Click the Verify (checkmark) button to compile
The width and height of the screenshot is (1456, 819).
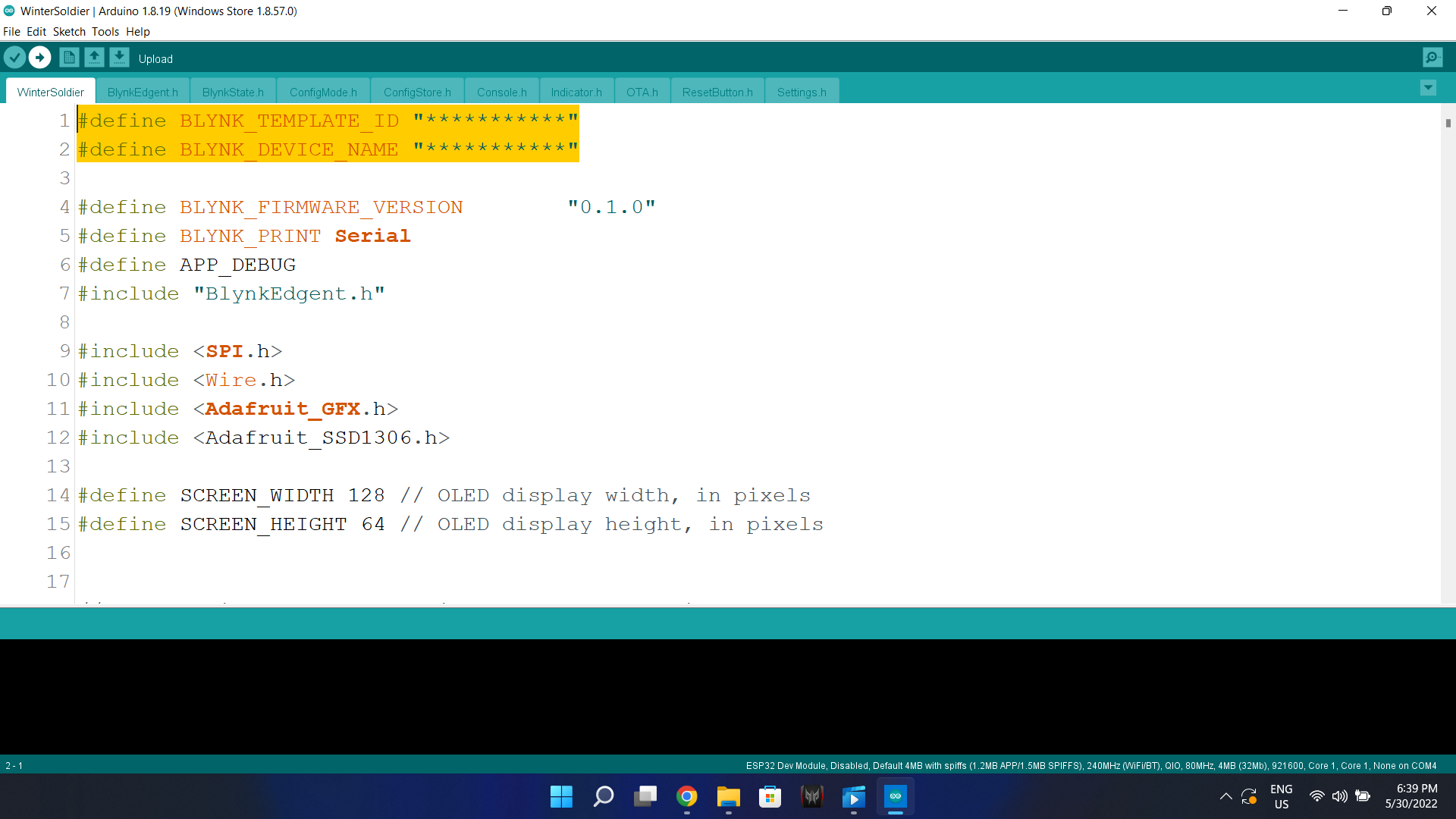[x=14, y=57]
